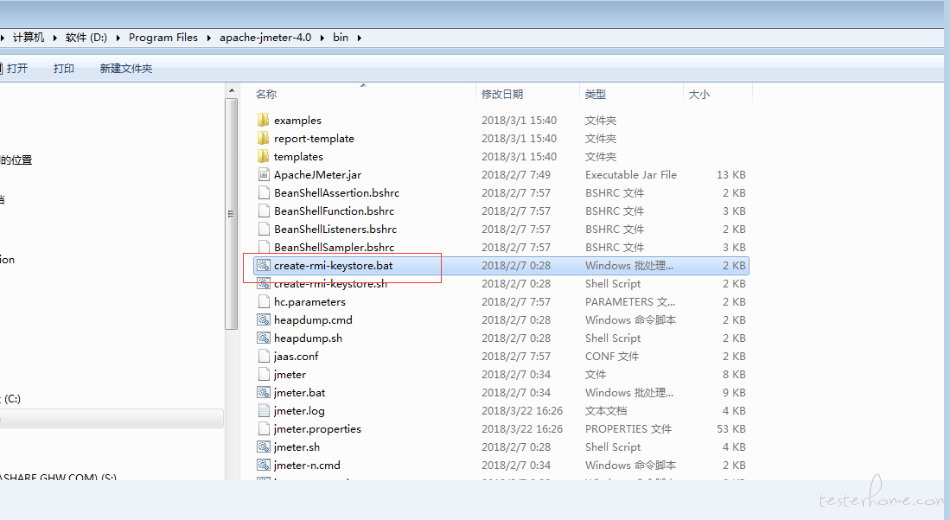Select the jmeter.bat file icon
The image size is (950, 520).
(x=264, y=393)
